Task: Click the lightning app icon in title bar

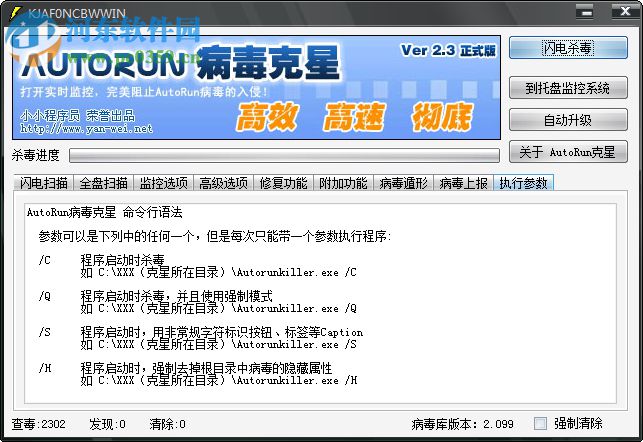Action: (16, 12)
